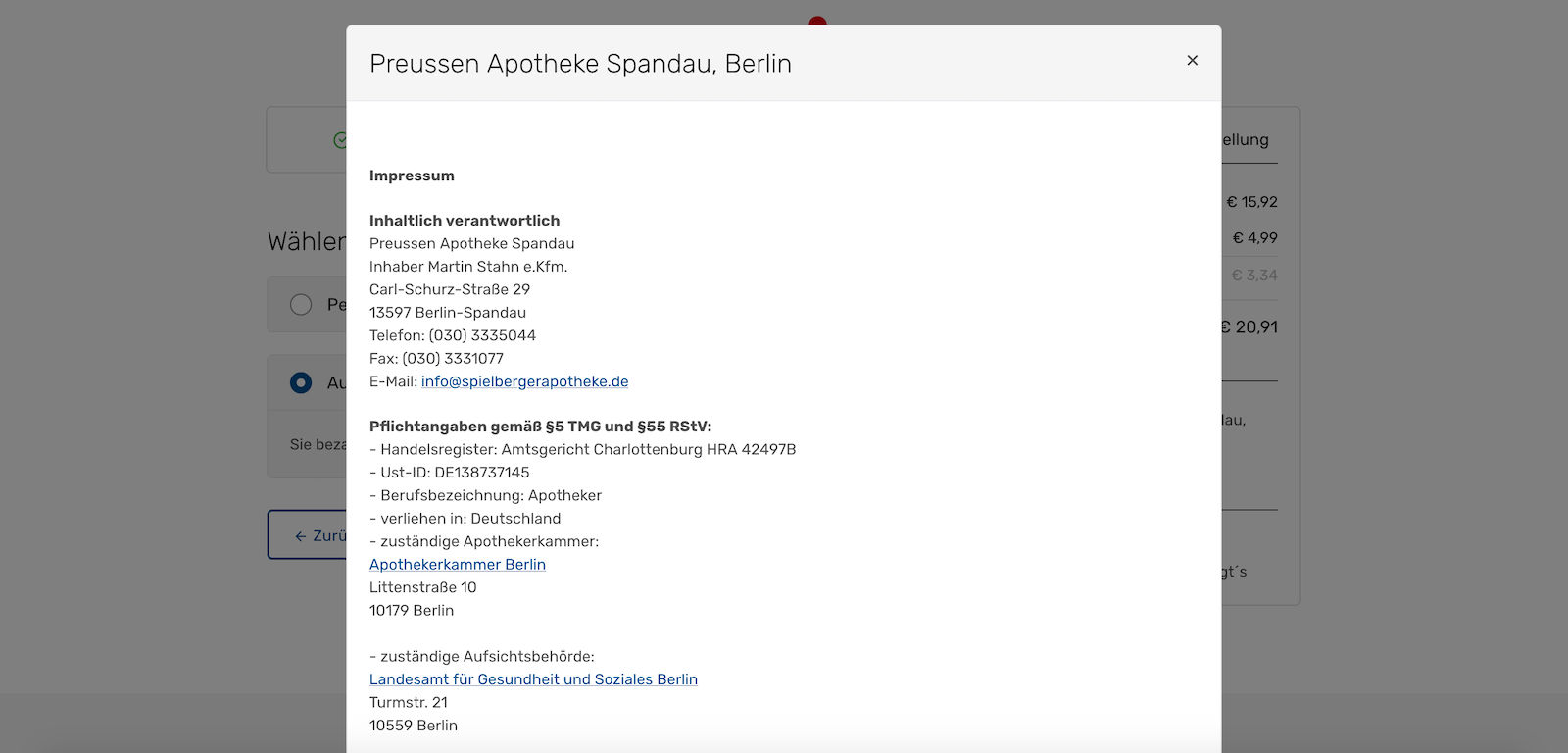The height and width of the screenshot is (753, 1568).
Task: Click the Telefon (030) 3335044 line
Action: click(x=452, y=335)
